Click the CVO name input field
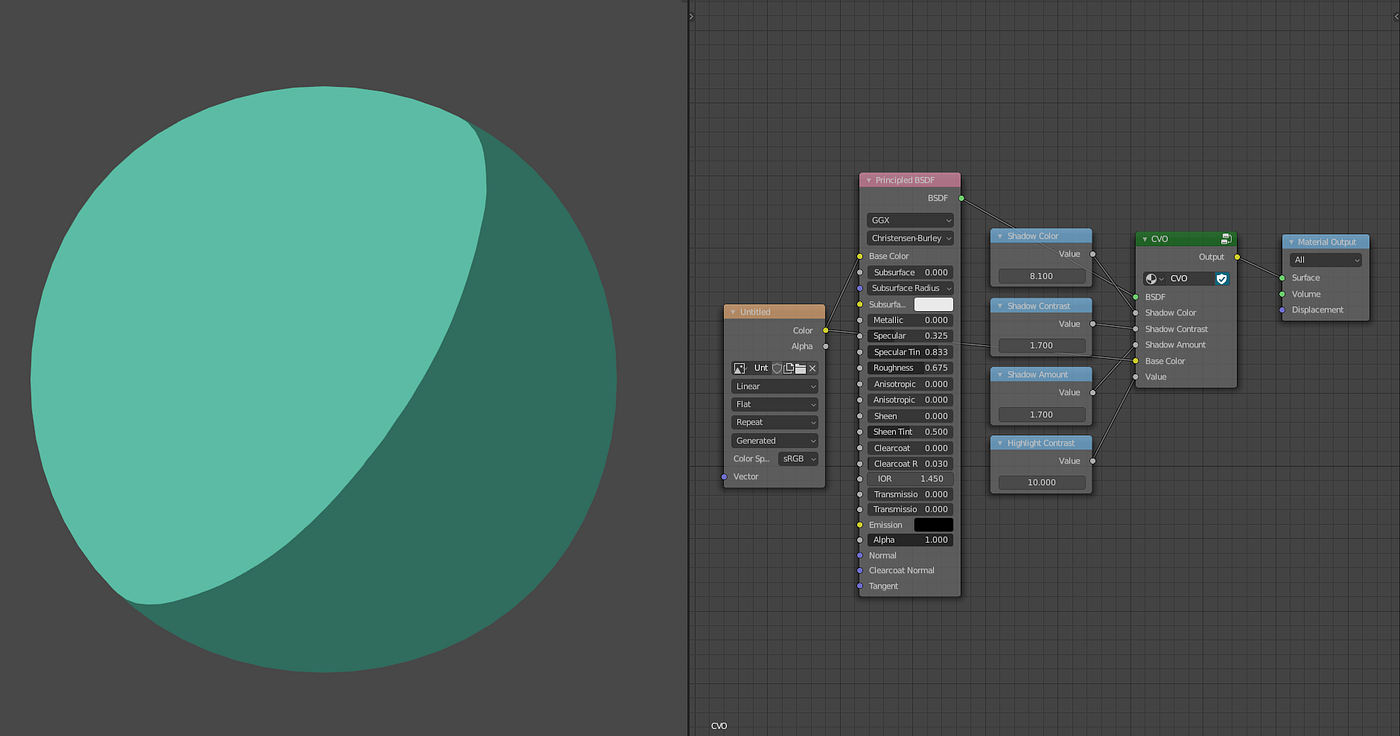1400x736 pixels. [x=1185, y=278]
